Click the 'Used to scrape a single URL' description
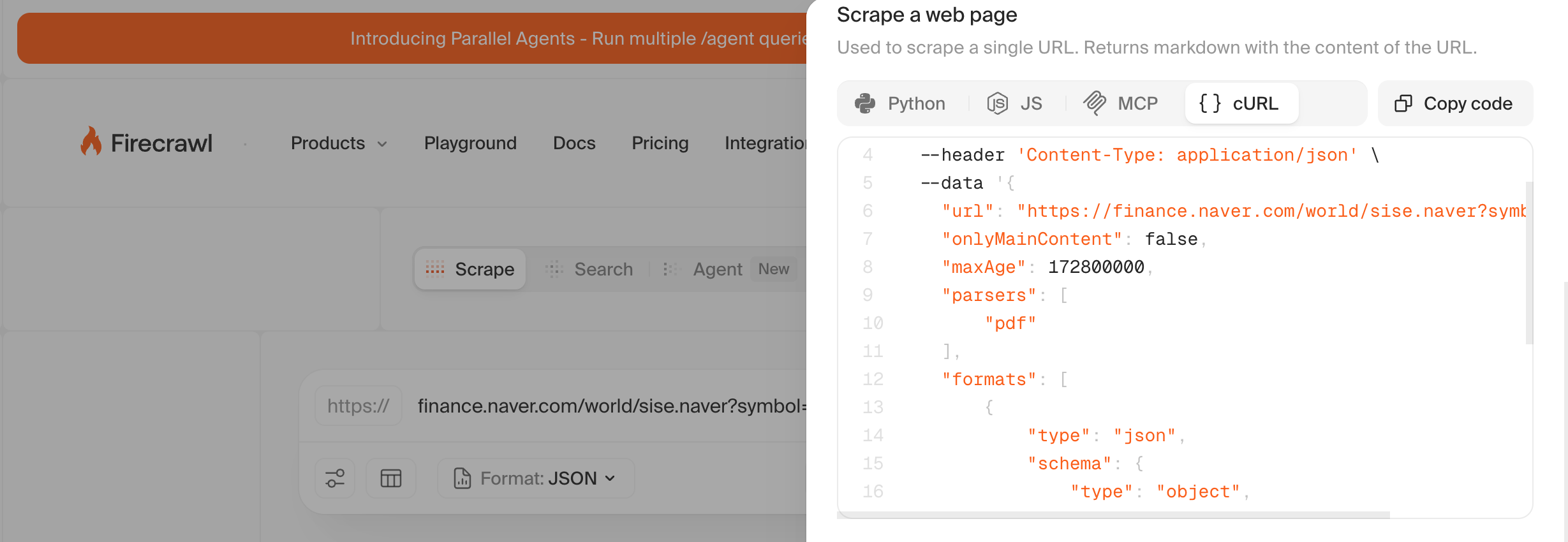 point(1157,47)
